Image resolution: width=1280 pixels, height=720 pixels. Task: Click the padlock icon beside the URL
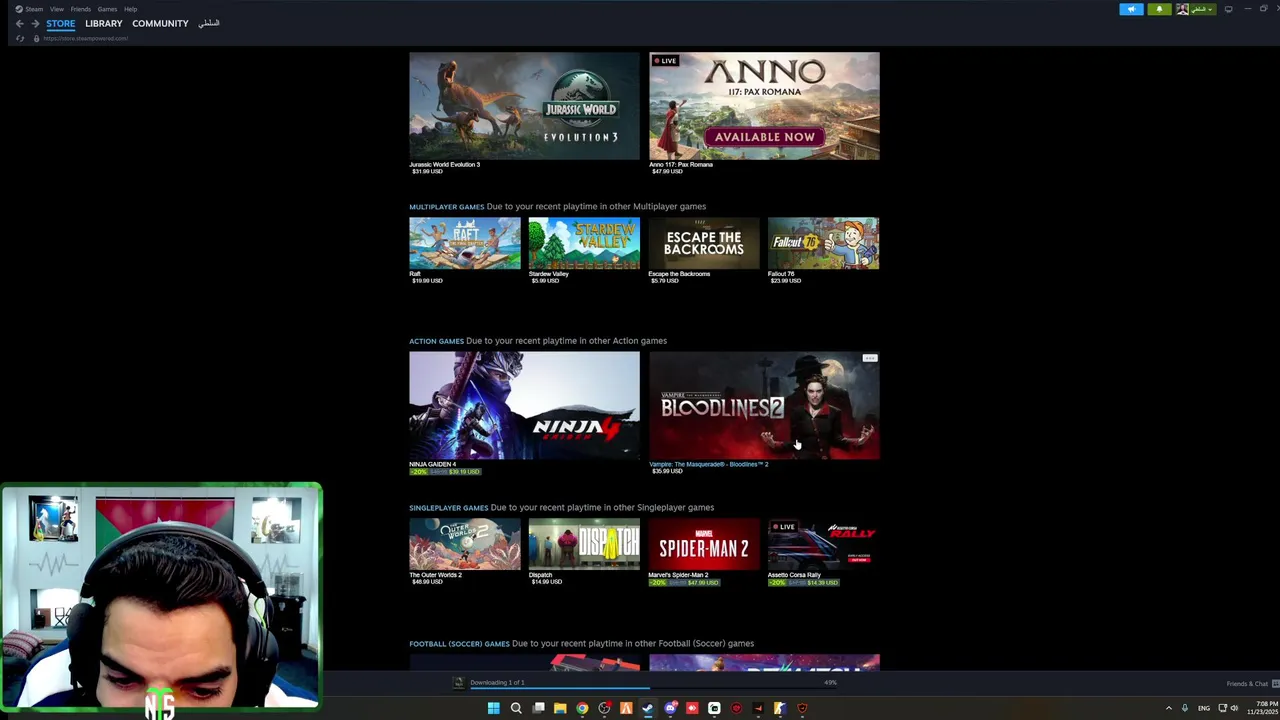click(x=36, y=38)
